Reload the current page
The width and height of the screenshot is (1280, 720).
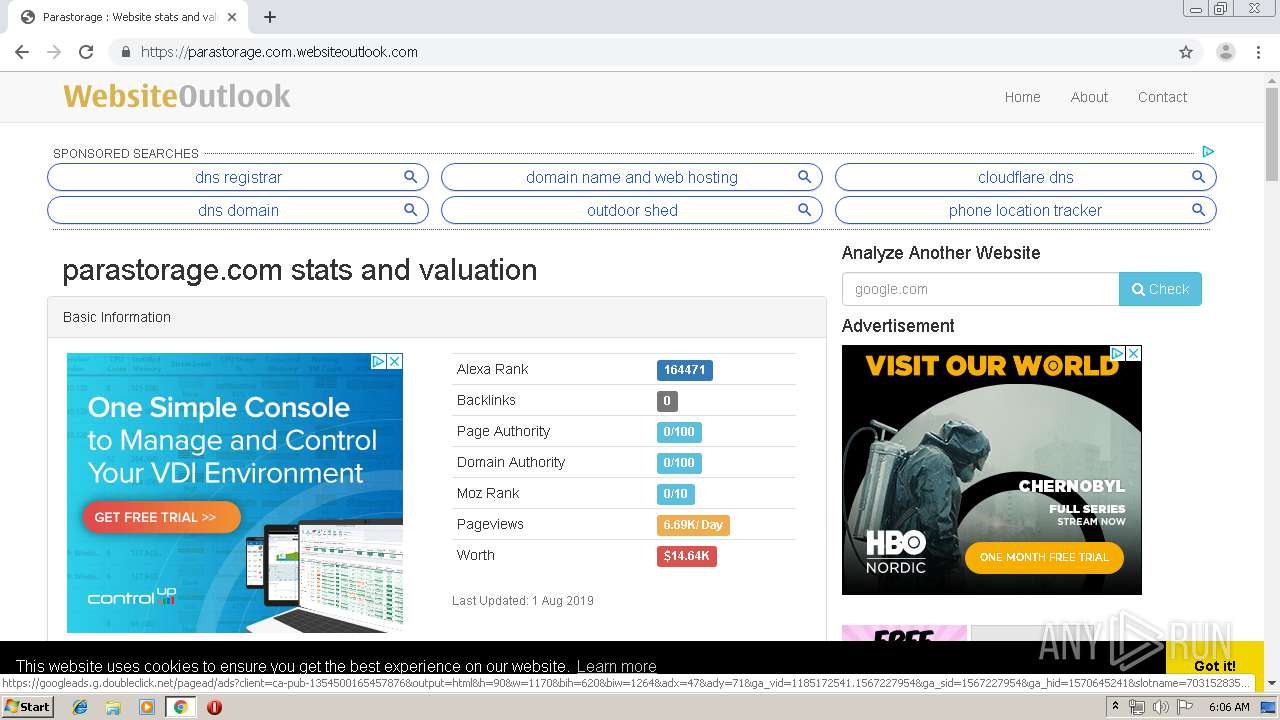point(86,52)
